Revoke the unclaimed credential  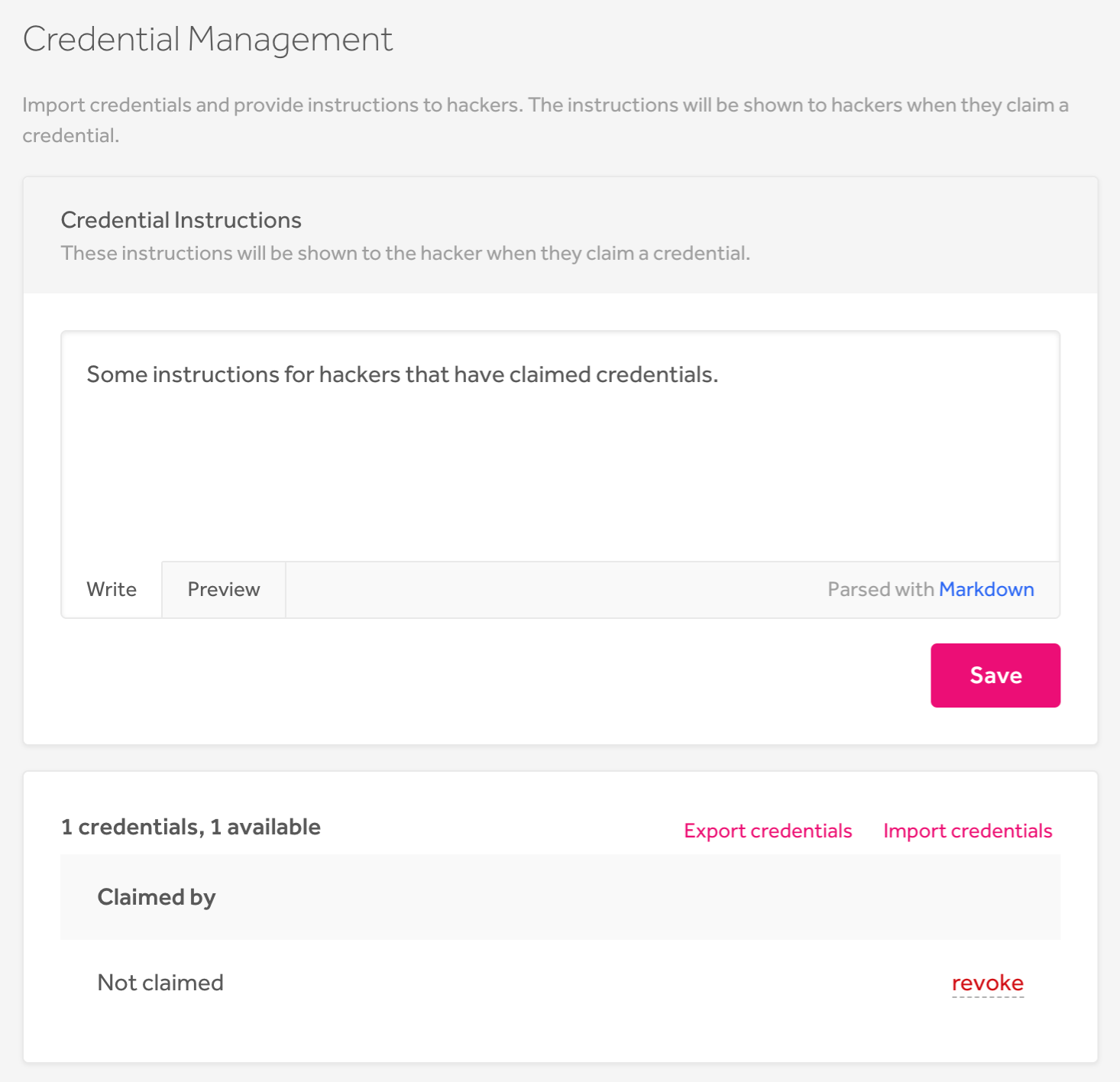[x=987, y=983]
